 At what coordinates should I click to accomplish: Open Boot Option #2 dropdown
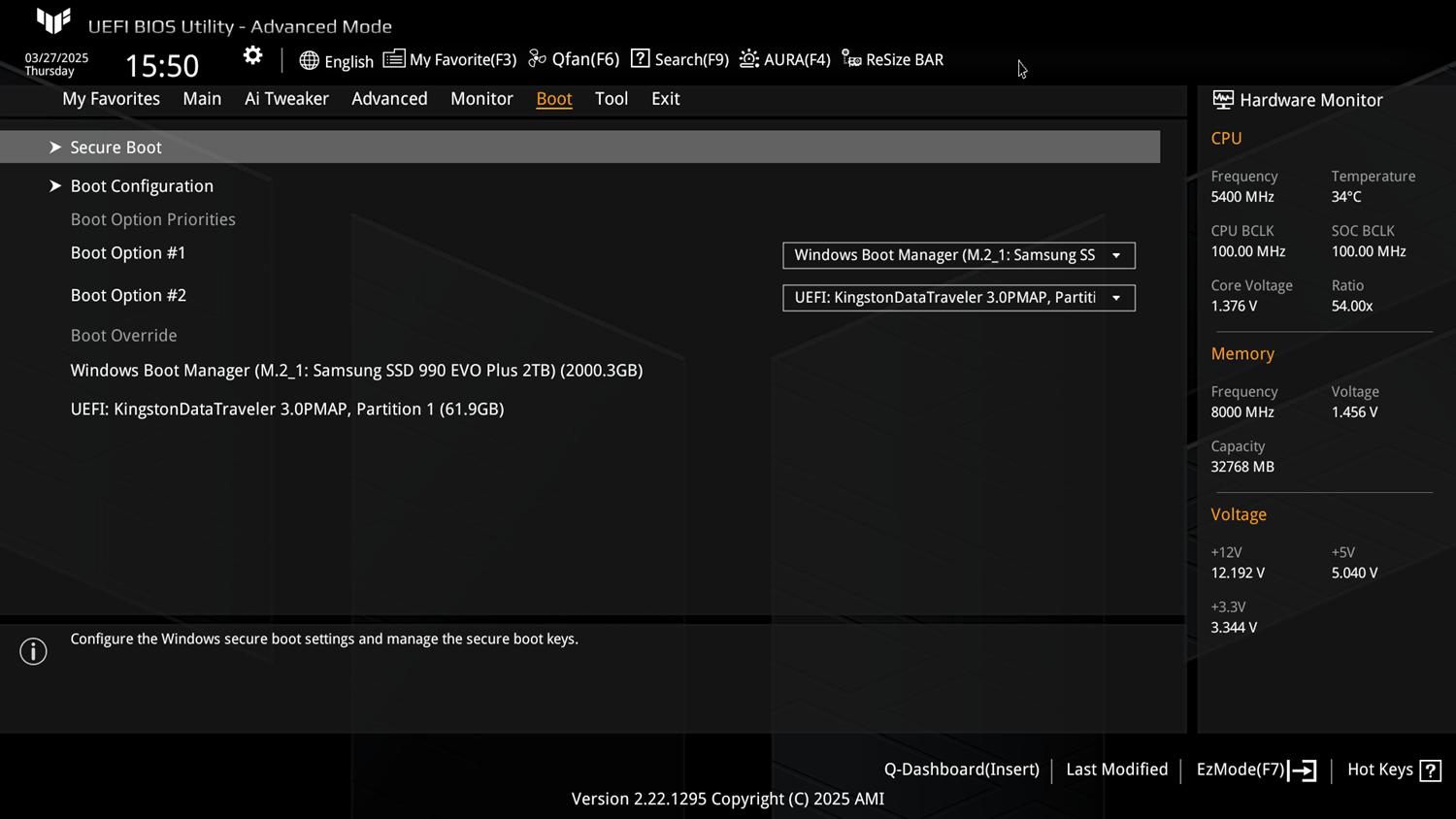point(958,298)
